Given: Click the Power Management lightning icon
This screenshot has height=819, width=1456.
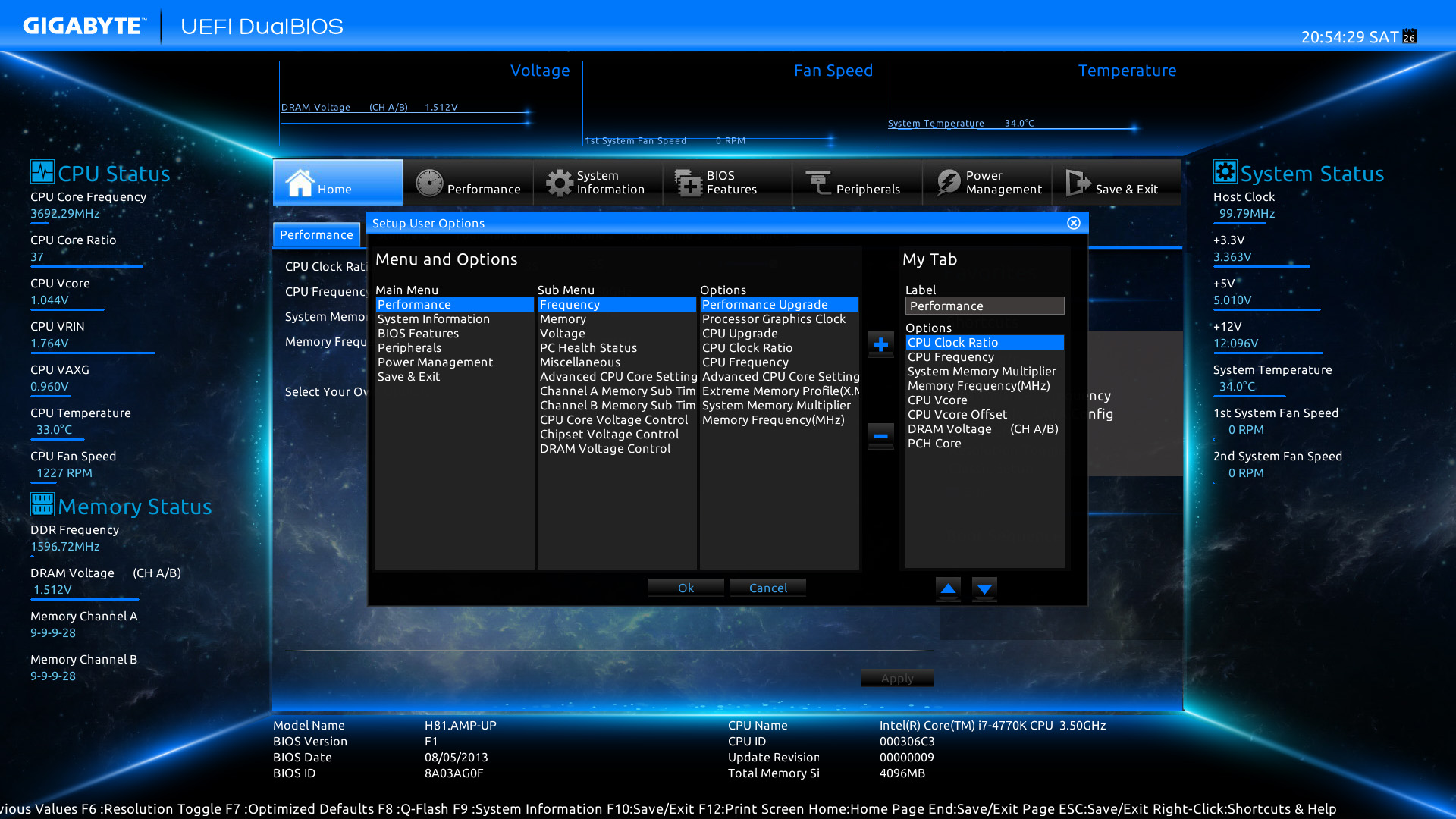Looking at the screenshot, I should (948, 183).
